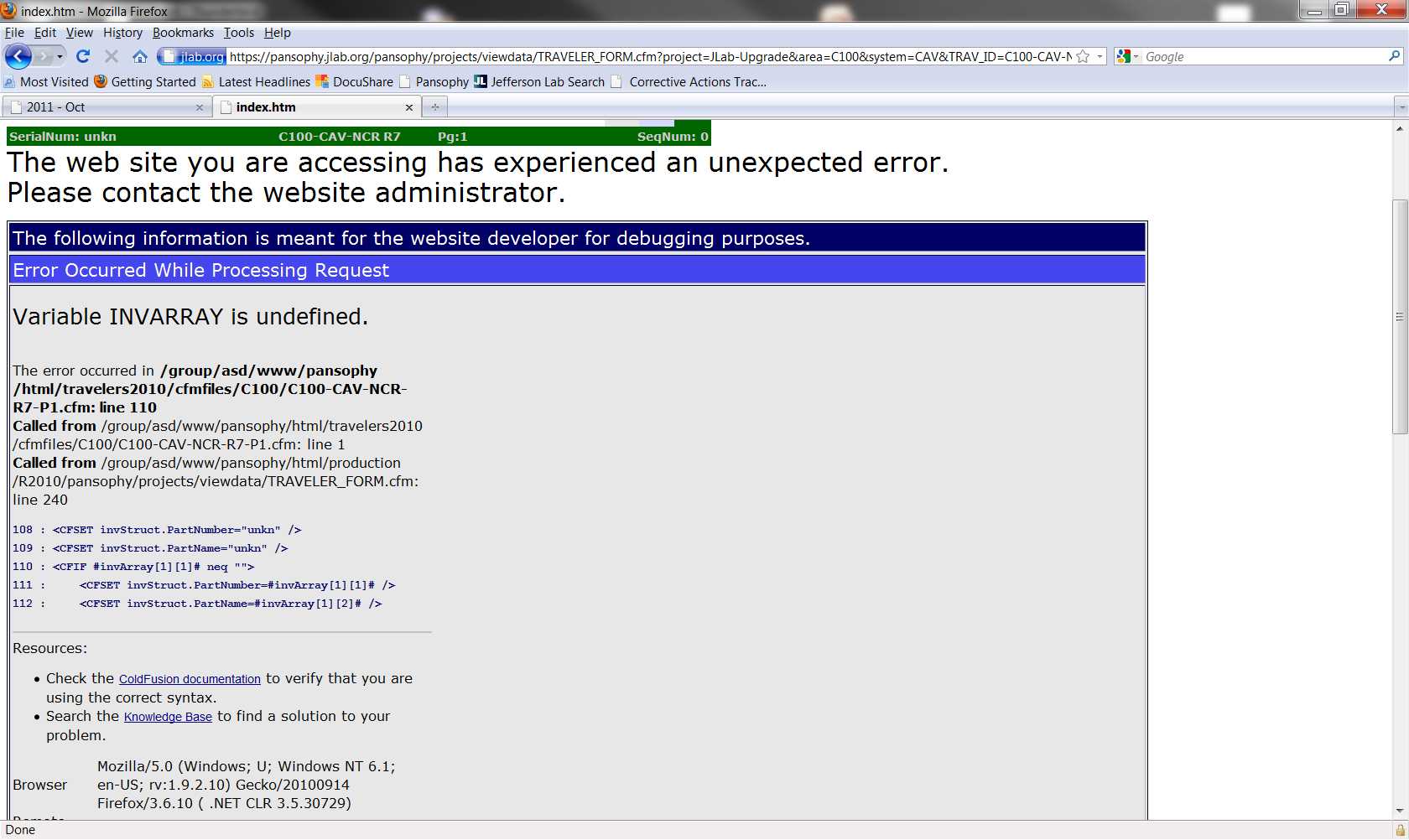Open a new tab with the plus button

tap(434, 107)
